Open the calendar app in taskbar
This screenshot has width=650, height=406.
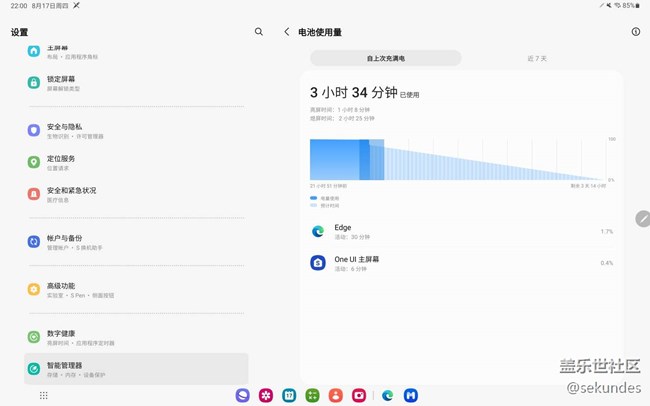point(289,395)
